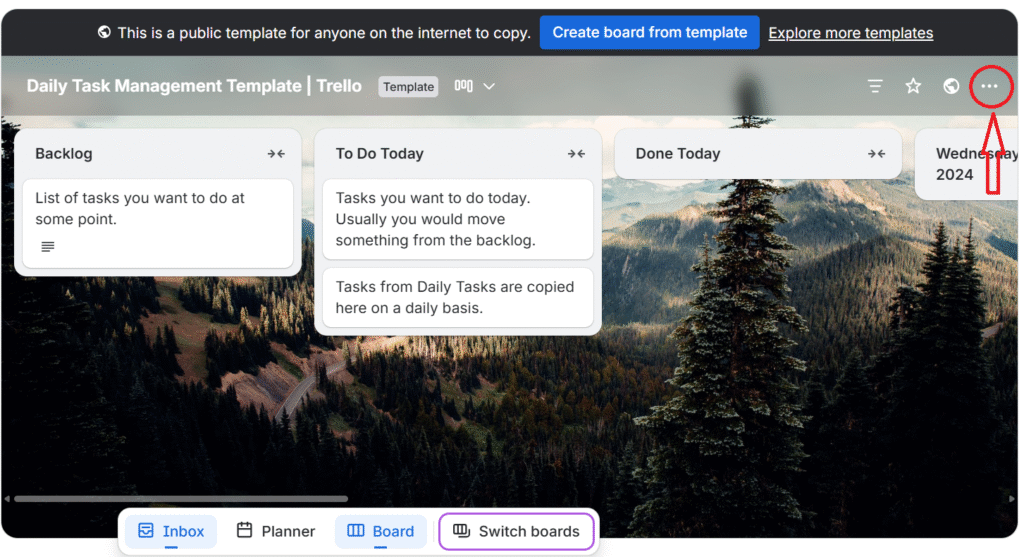This screenshot has height=557, width=1024.
Task: Star the Daily Task Management board
Action: [913, 86]
